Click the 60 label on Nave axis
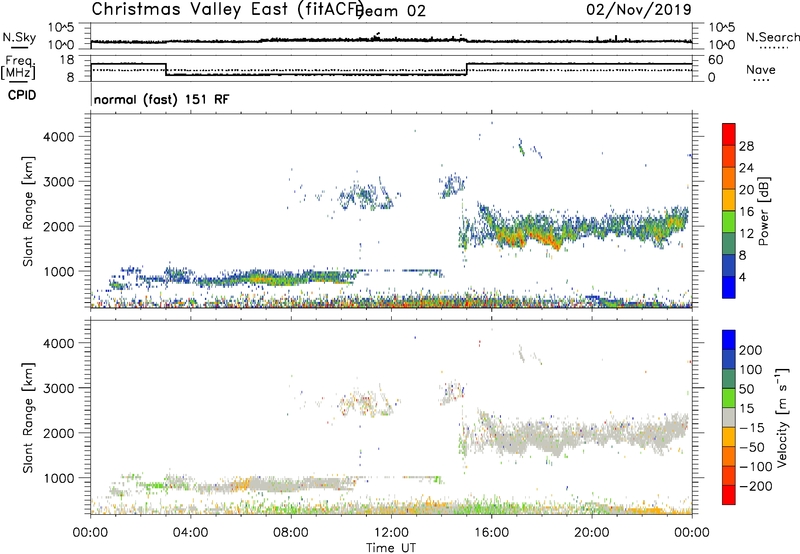 tap(716, 60)
